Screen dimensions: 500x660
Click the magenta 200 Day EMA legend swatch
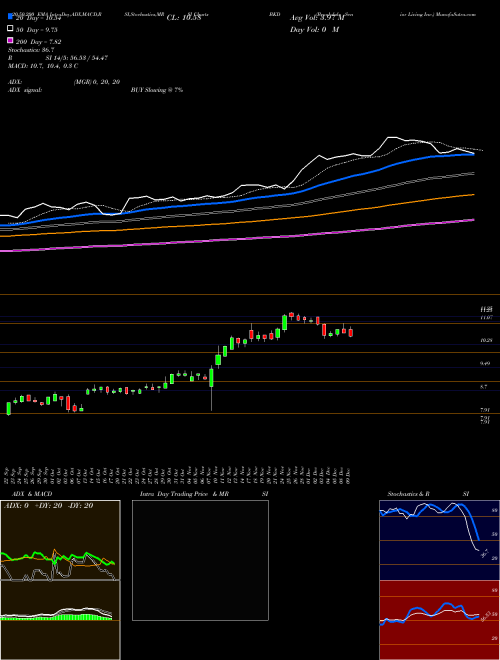(11, 41)
